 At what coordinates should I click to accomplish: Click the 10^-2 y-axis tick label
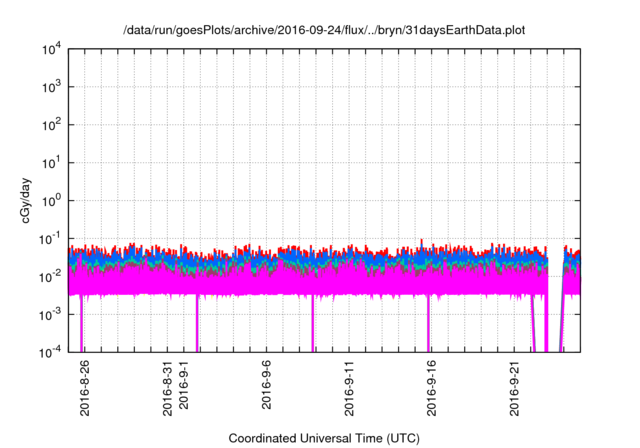[49, 277]
